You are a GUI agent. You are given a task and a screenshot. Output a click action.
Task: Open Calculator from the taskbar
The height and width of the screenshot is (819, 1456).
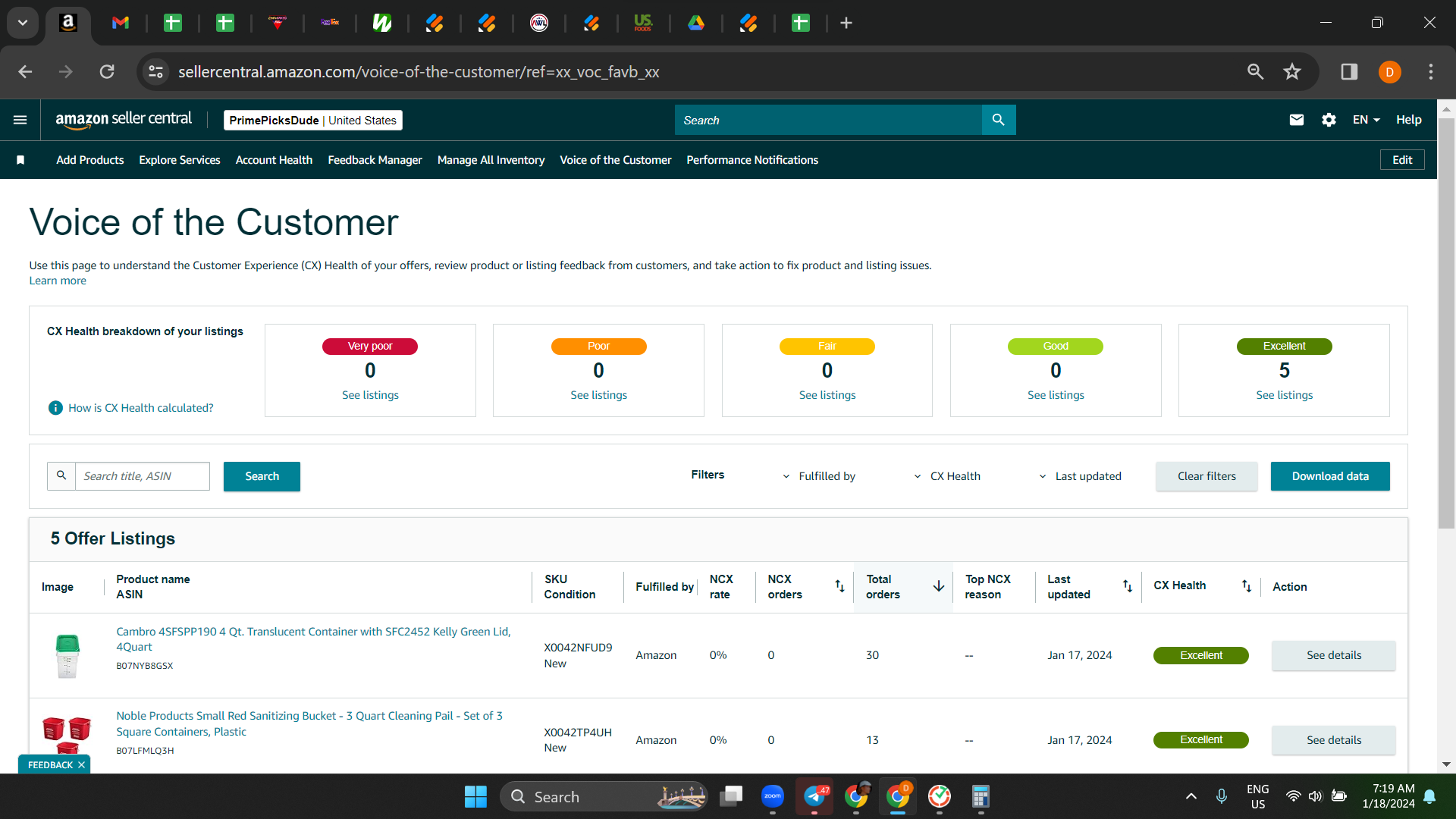981,796
